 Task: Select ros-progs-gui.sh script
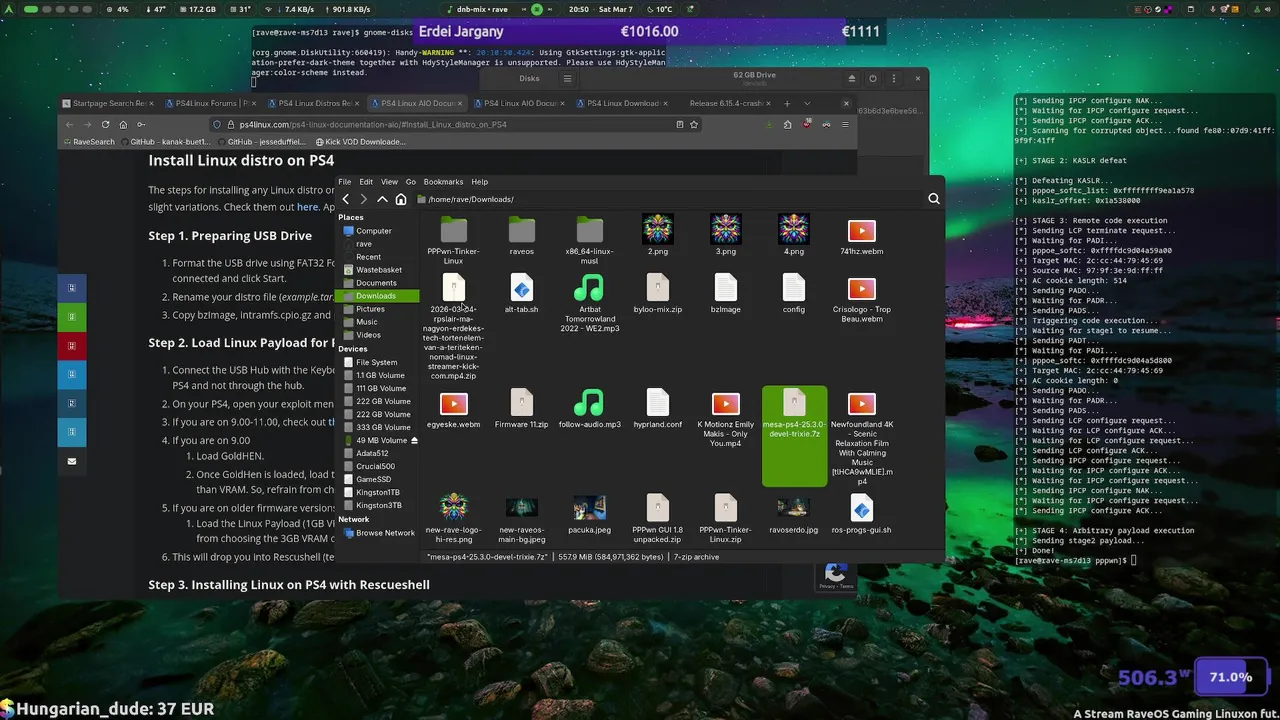point(861,514)
